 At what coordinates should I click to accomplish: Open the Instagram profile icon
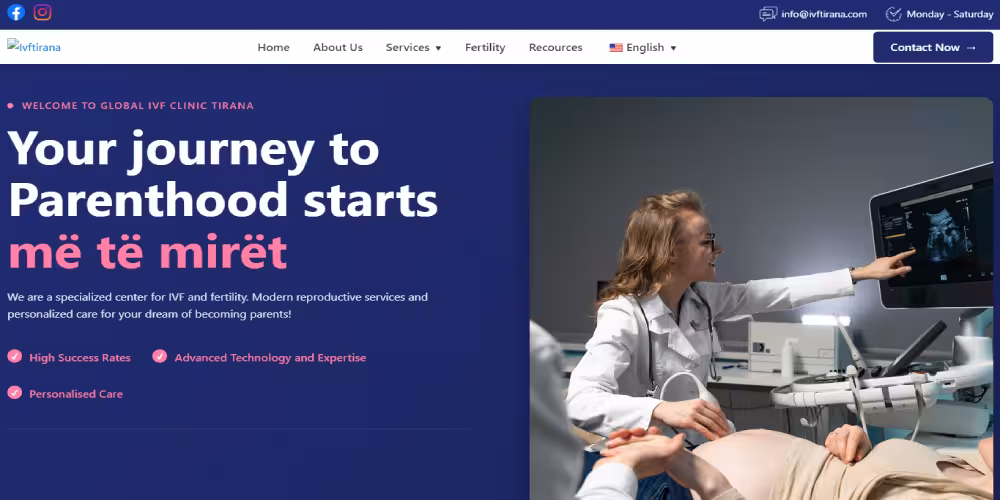pos(43,12)
